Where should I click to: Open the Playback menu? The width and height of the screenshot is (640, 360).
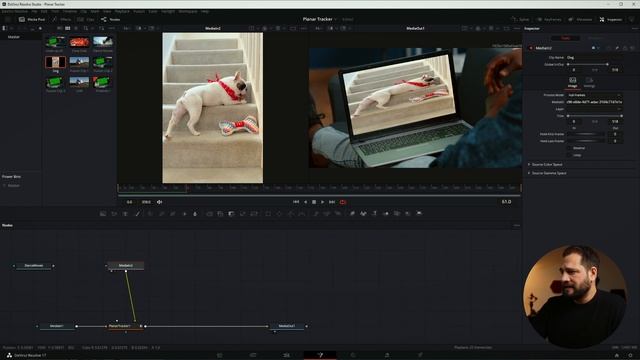[x=122, y=11]
